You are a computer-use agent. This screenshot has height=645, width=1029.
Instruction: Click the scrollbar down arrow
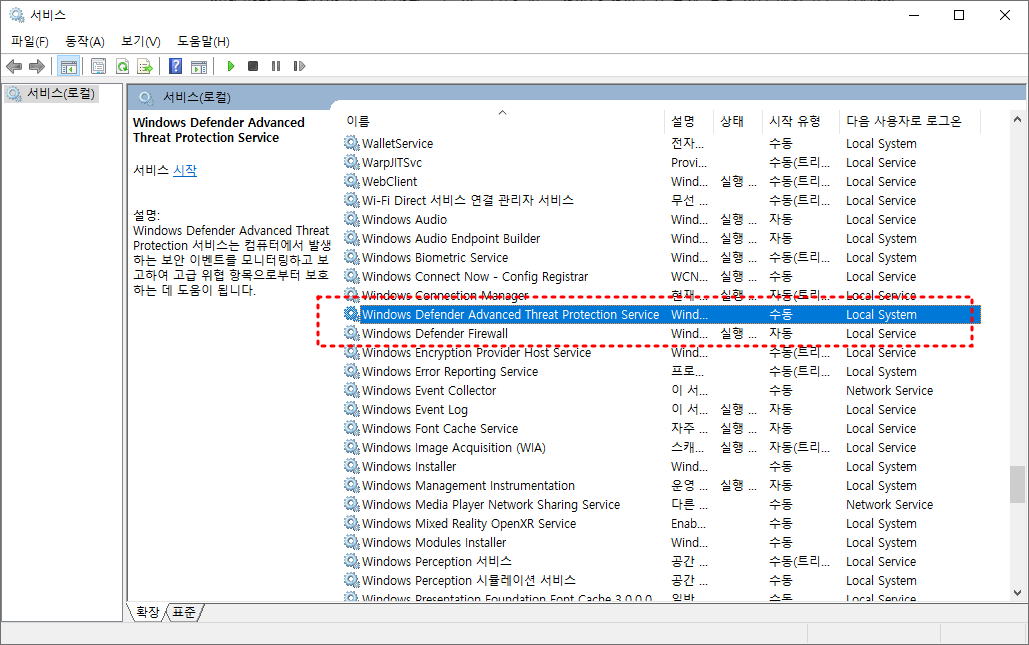(1017, 593)
